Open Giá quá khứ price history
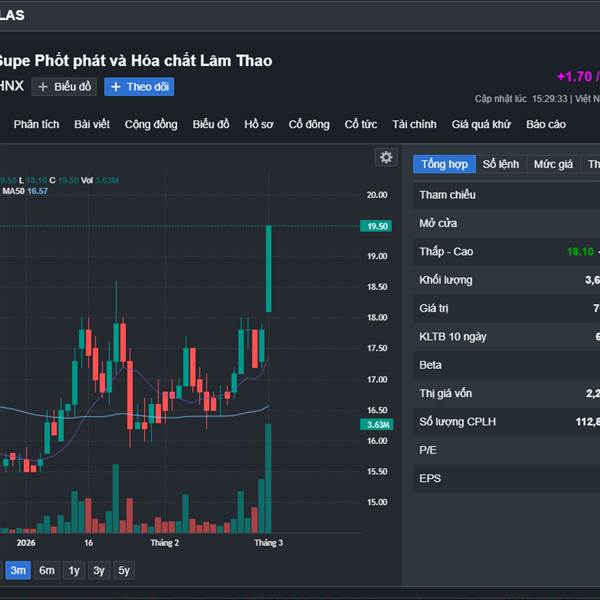This screenshot has width=600, height=600. [481, 124]
